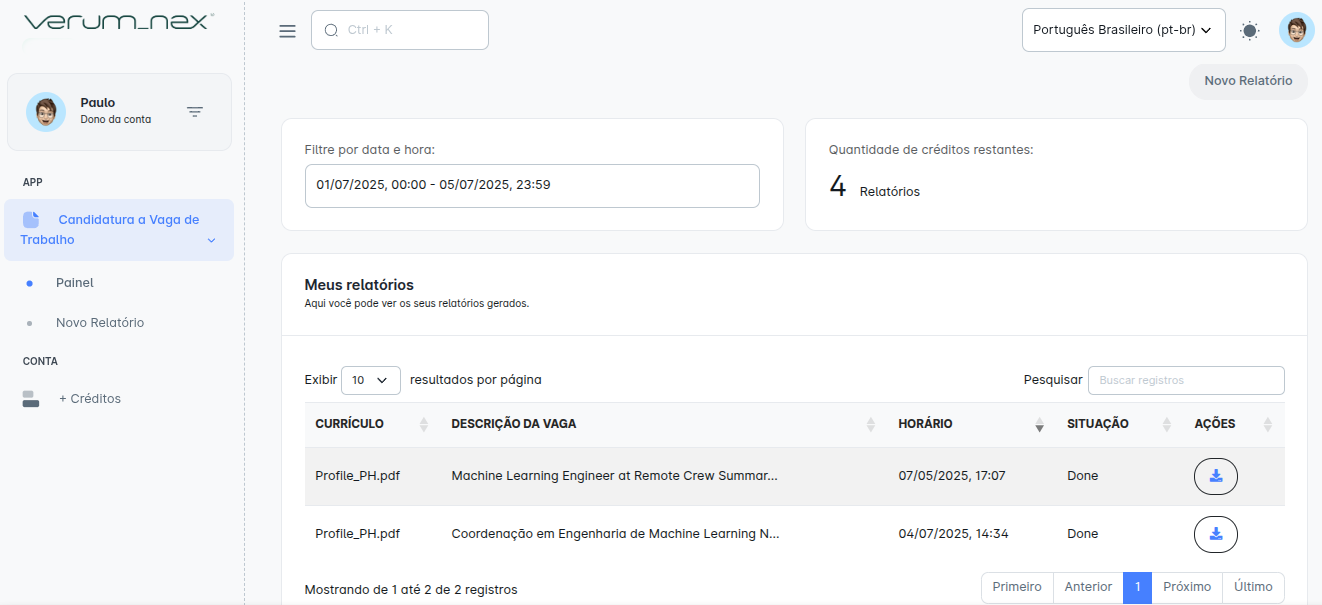Click the Buscar registros search field
This screenshot has height=605, width=1322.
[1185, 380]
